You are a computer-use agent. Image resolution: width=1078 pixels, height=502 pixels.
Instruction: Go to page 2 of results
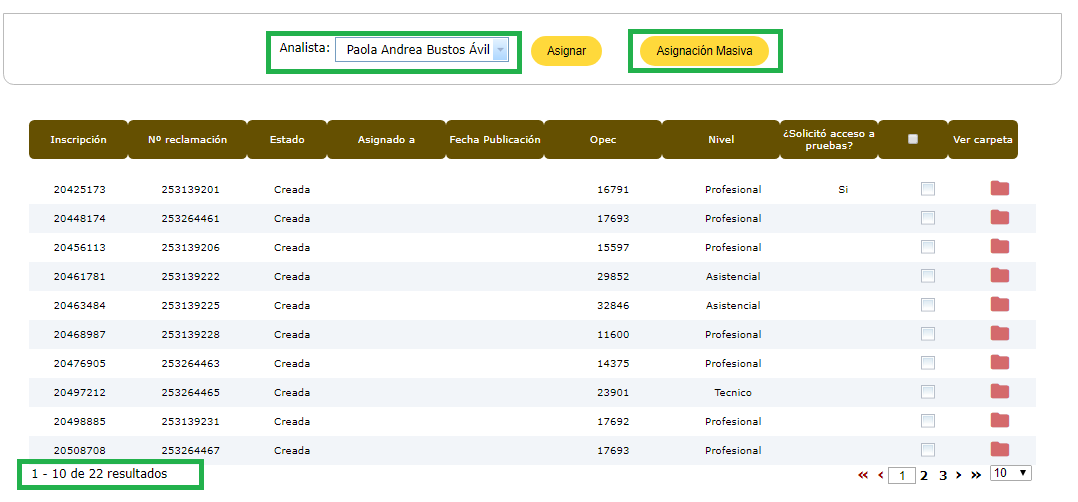924,476
